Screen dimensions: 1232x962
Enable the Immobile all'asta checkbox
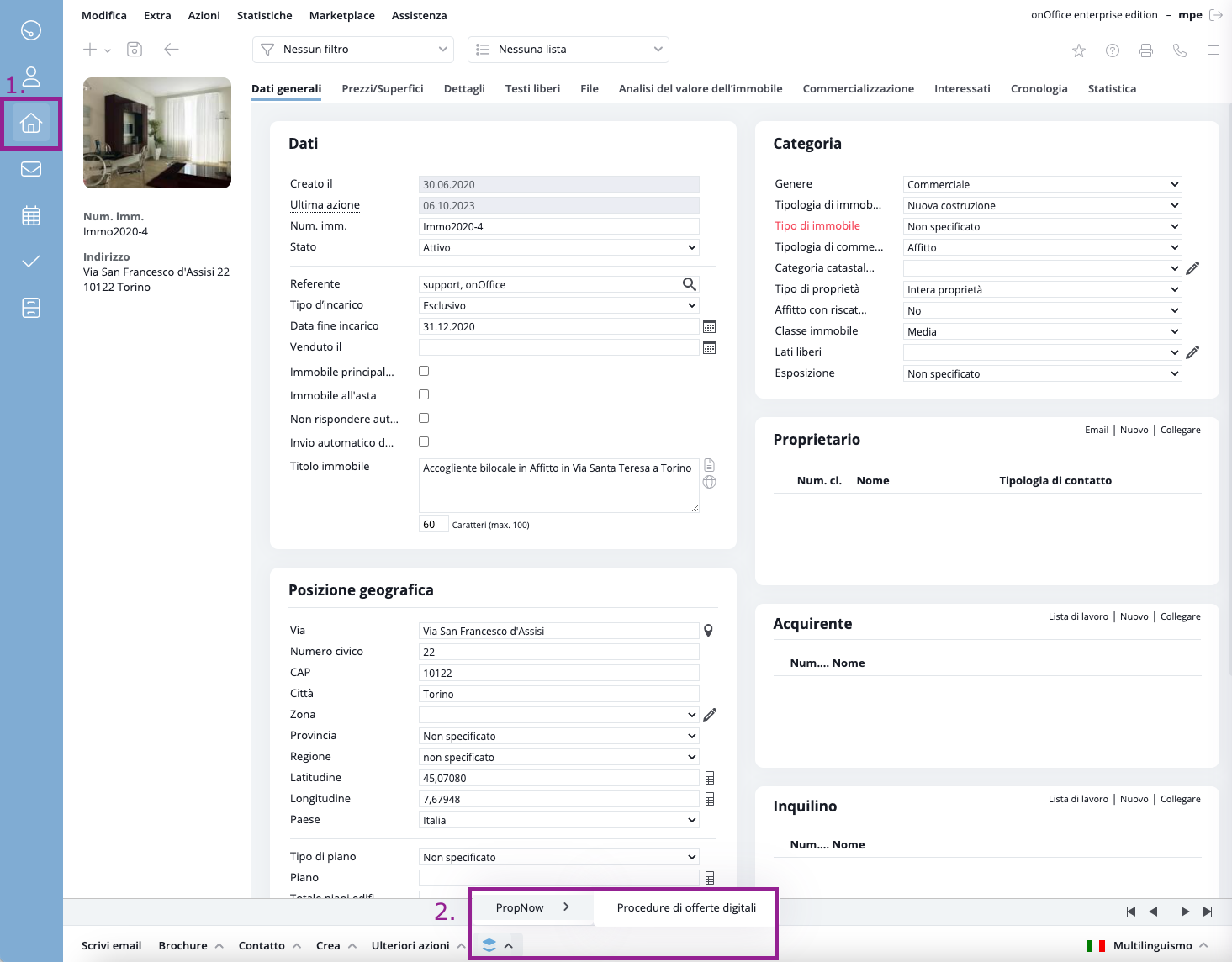point(424,394)
